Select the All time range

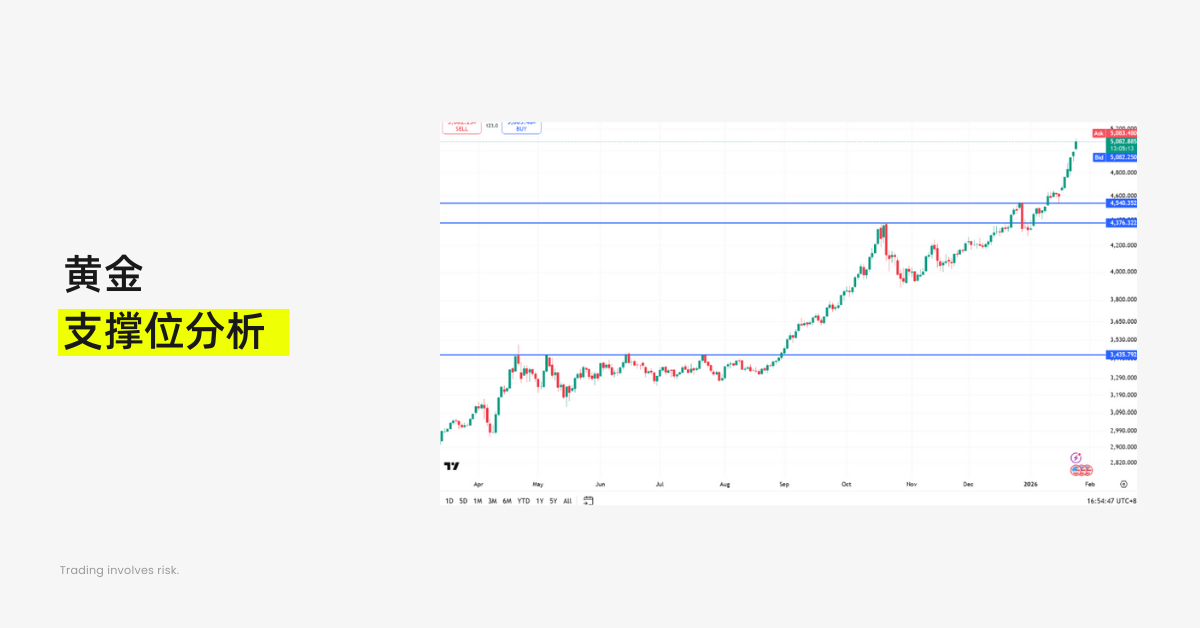(567, 501)
